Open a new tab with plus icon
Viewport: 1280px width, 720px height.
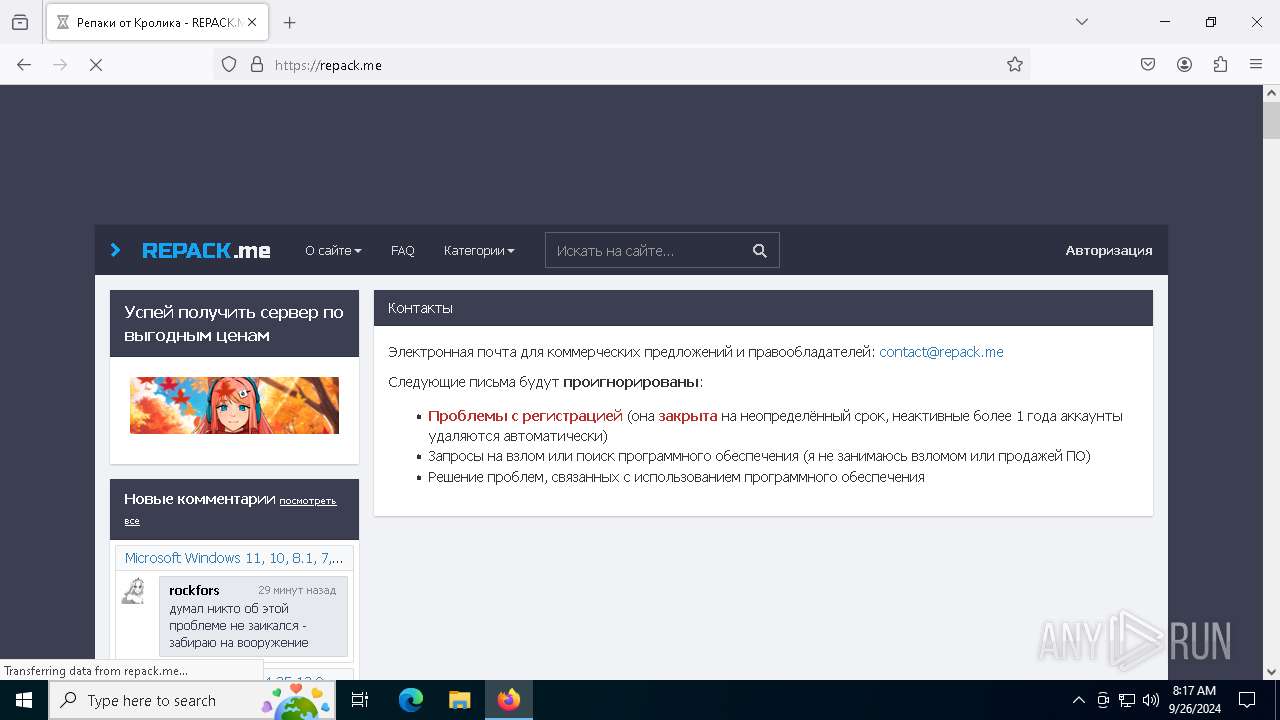[x=290, y=22]
